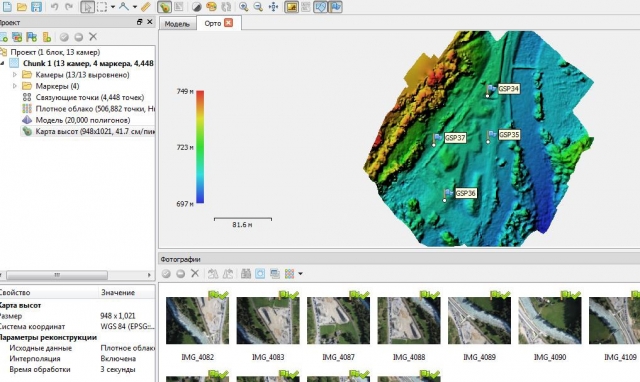
Task: Click the GSP34 marker flag
Action: pyautogui.click(x=492, y=88)
